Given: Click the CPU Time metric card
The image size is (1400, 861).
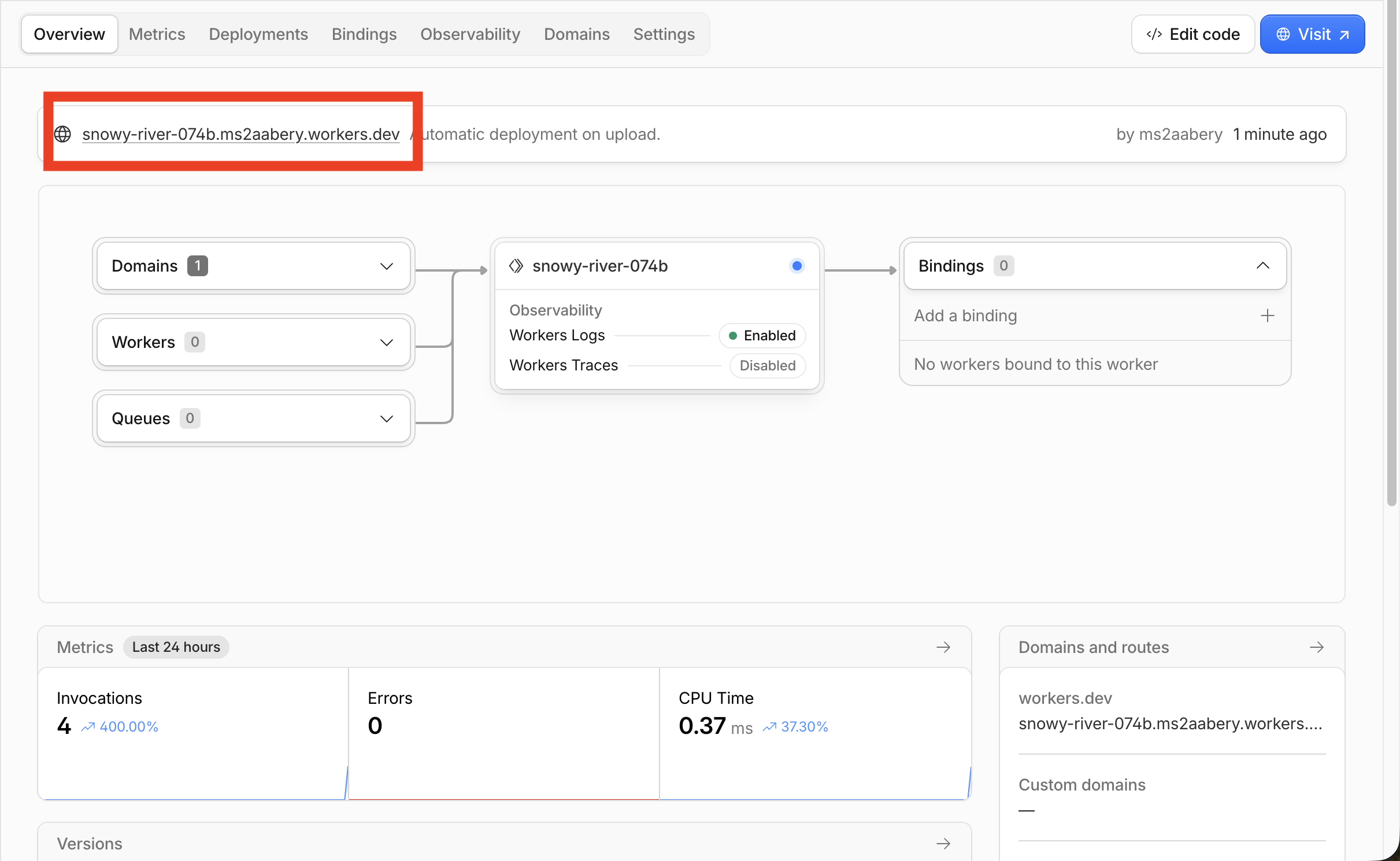Looking at the screenshot, I should (815, 734).
